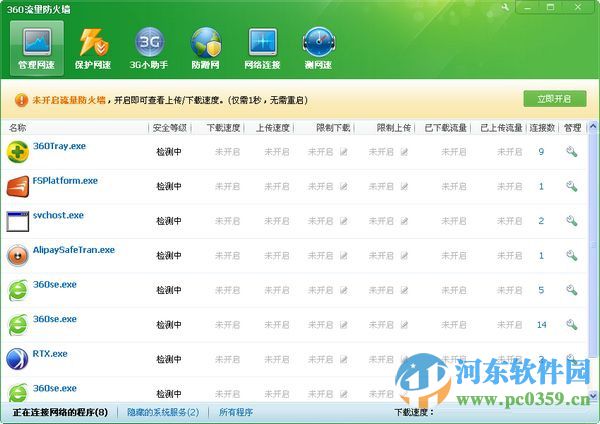Open manage wrench for FSPlatform.exe
The image size is (600, 424).
(572, 186)
